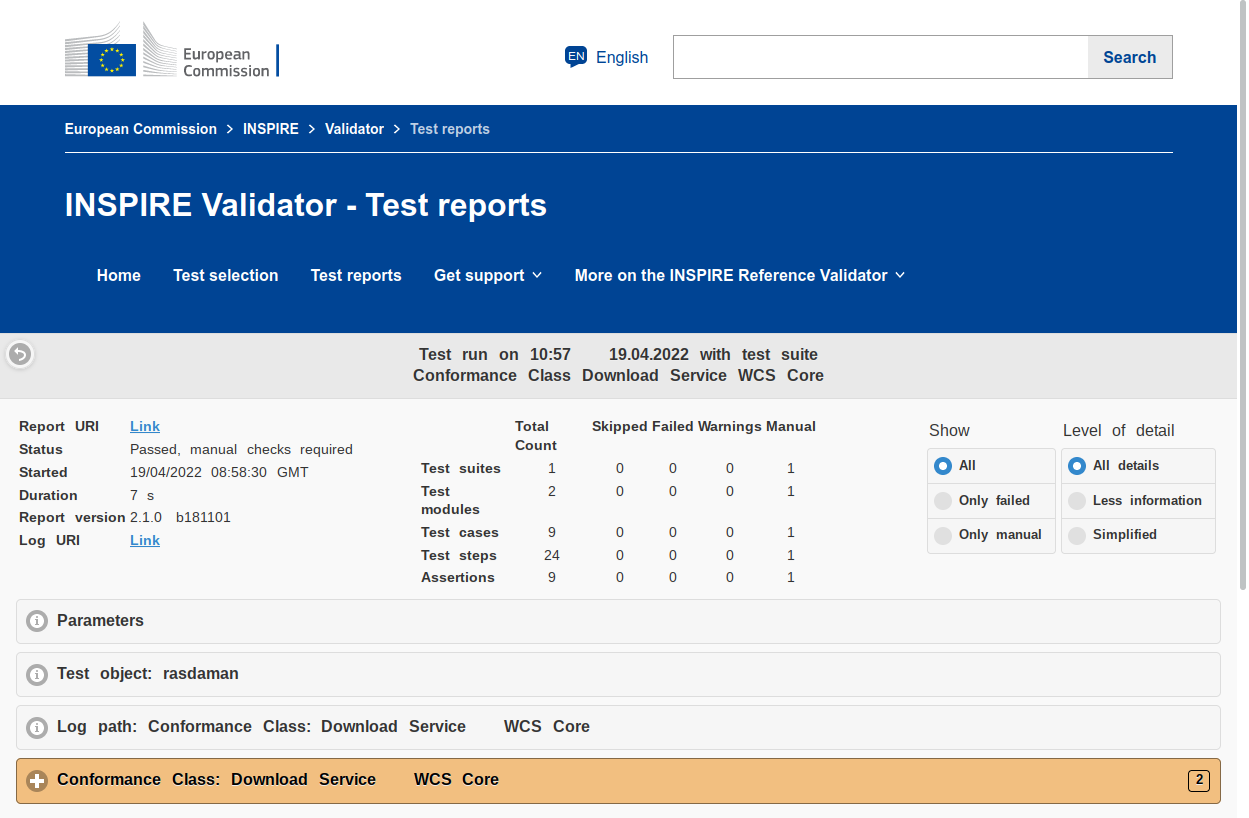Click into the search input field
Screen dimensions: 1249x818
(881, 57)
